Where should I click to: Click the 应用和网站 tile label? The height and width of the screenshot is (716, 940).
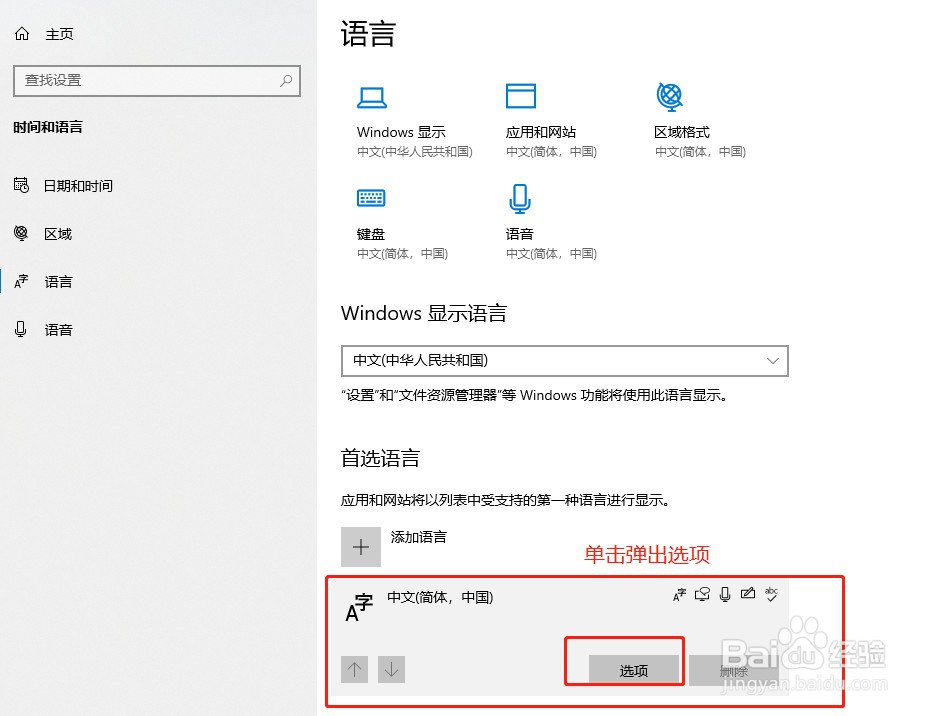(541, 132)
